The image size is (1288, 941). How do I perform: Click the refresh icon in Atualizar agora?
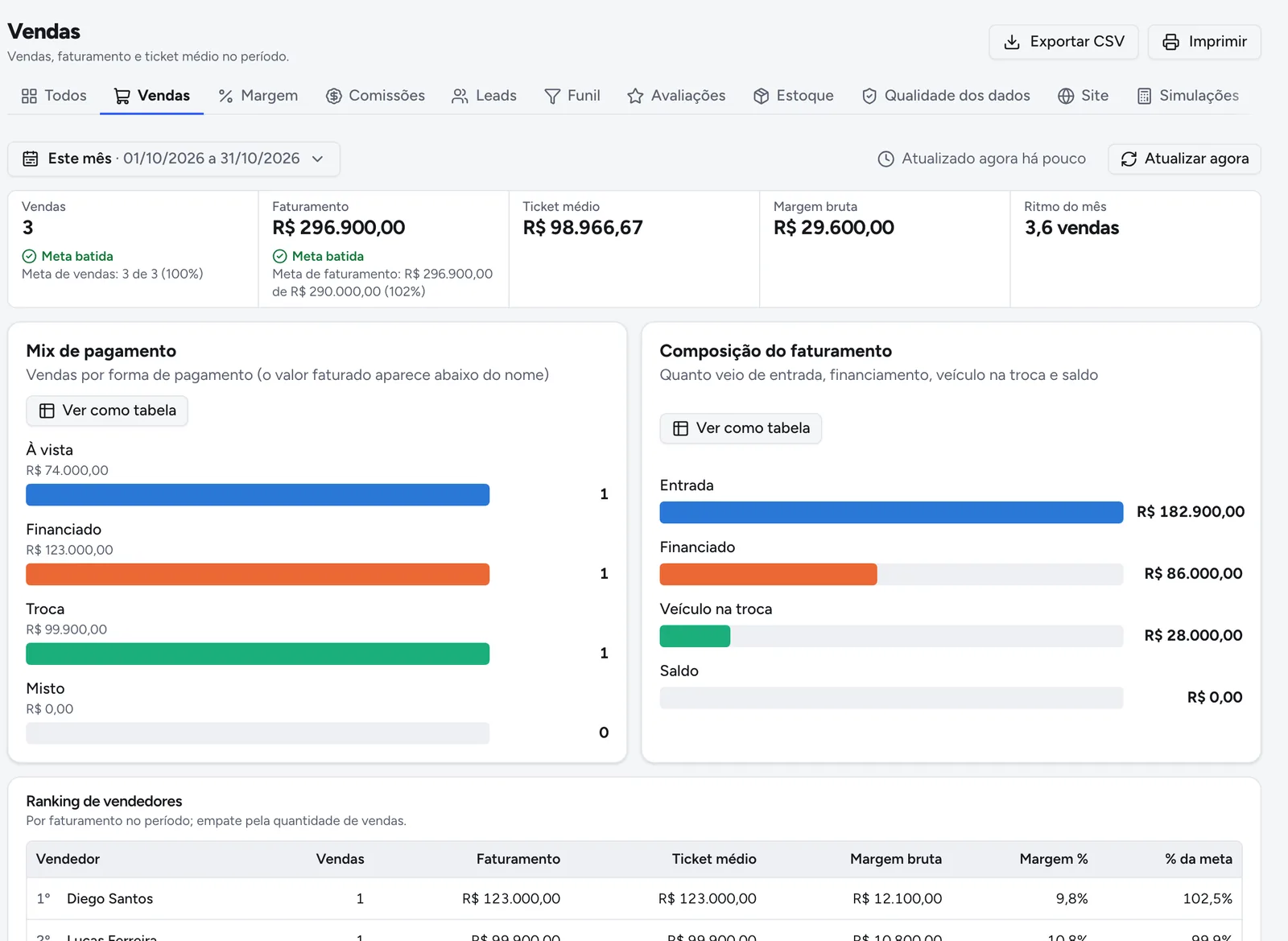click(x=1129, y=159)
